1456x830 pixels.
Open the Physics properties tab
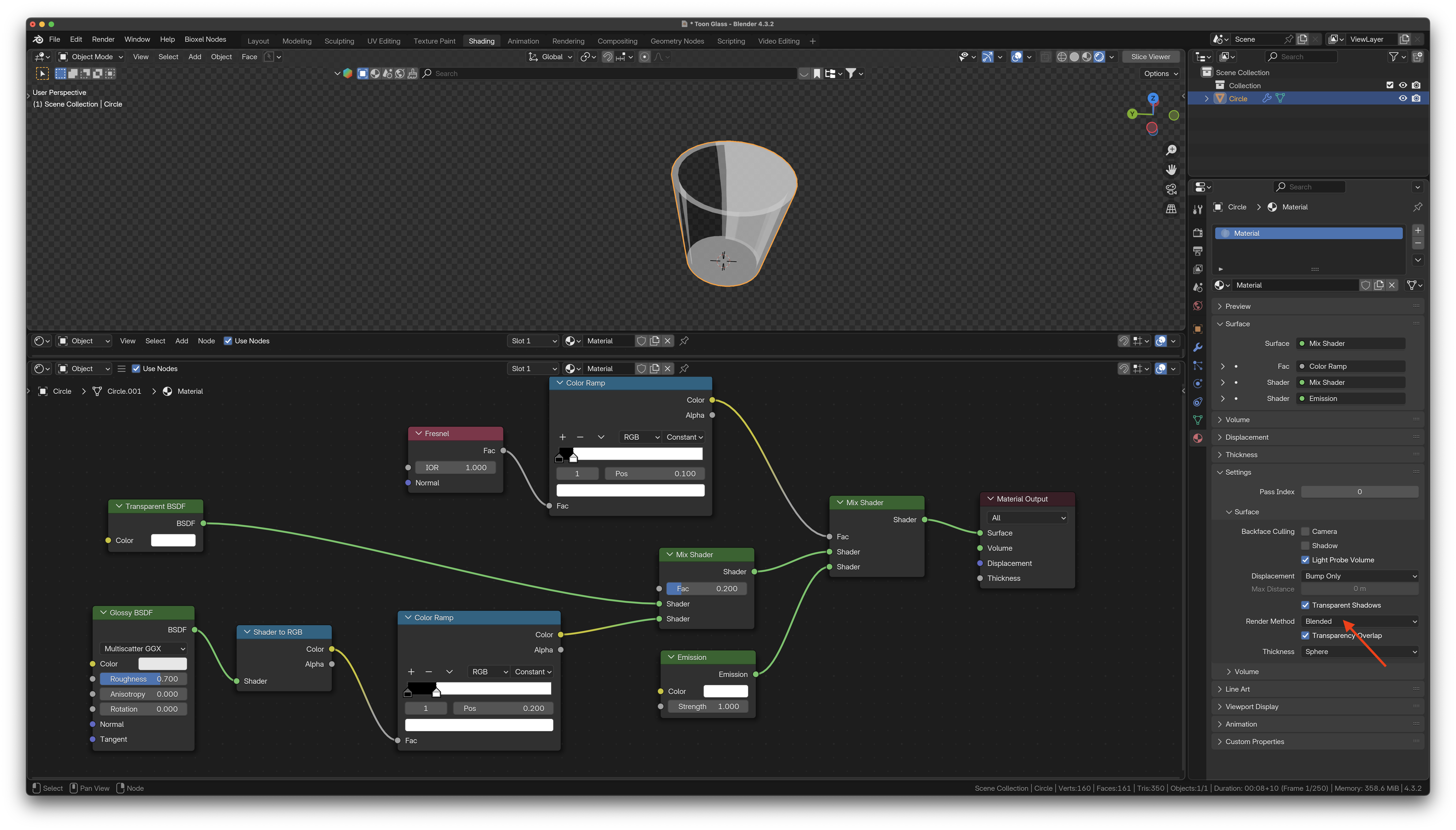(1198, 384)
